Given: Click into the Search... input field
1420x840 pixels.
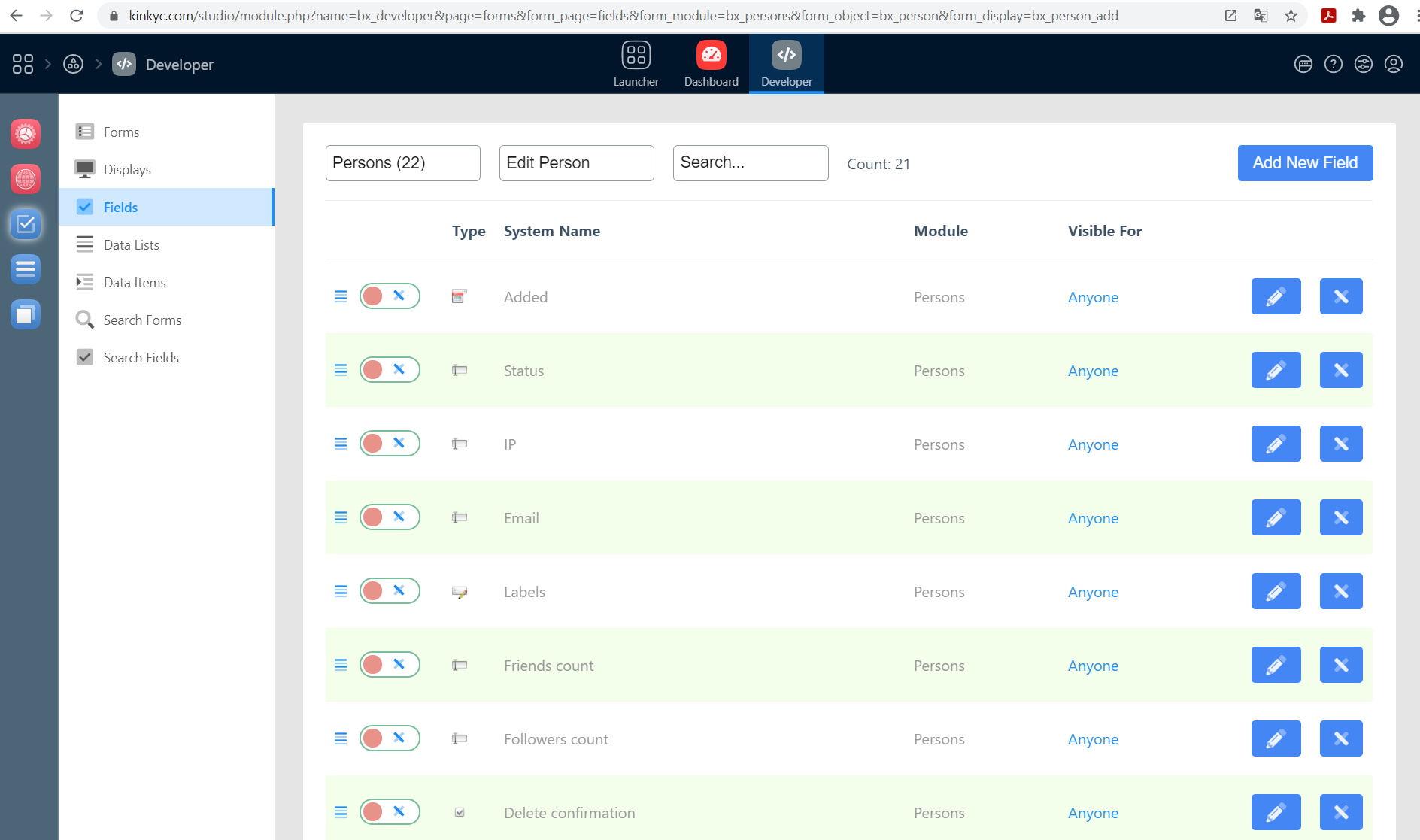Looking at the screenshot, I should [x=750, y=163].
